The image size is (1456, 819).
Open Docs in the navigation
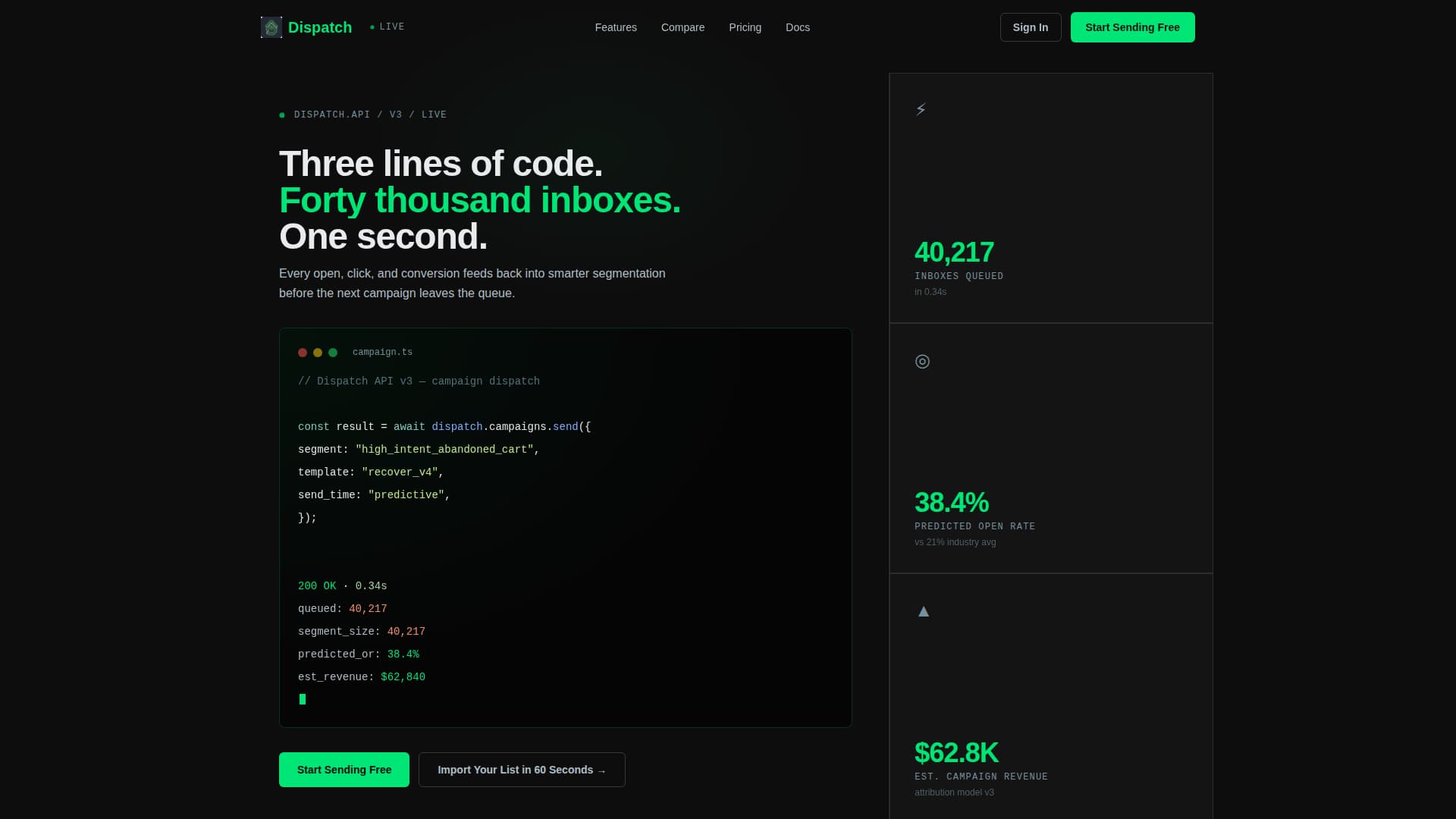(798, 27)
